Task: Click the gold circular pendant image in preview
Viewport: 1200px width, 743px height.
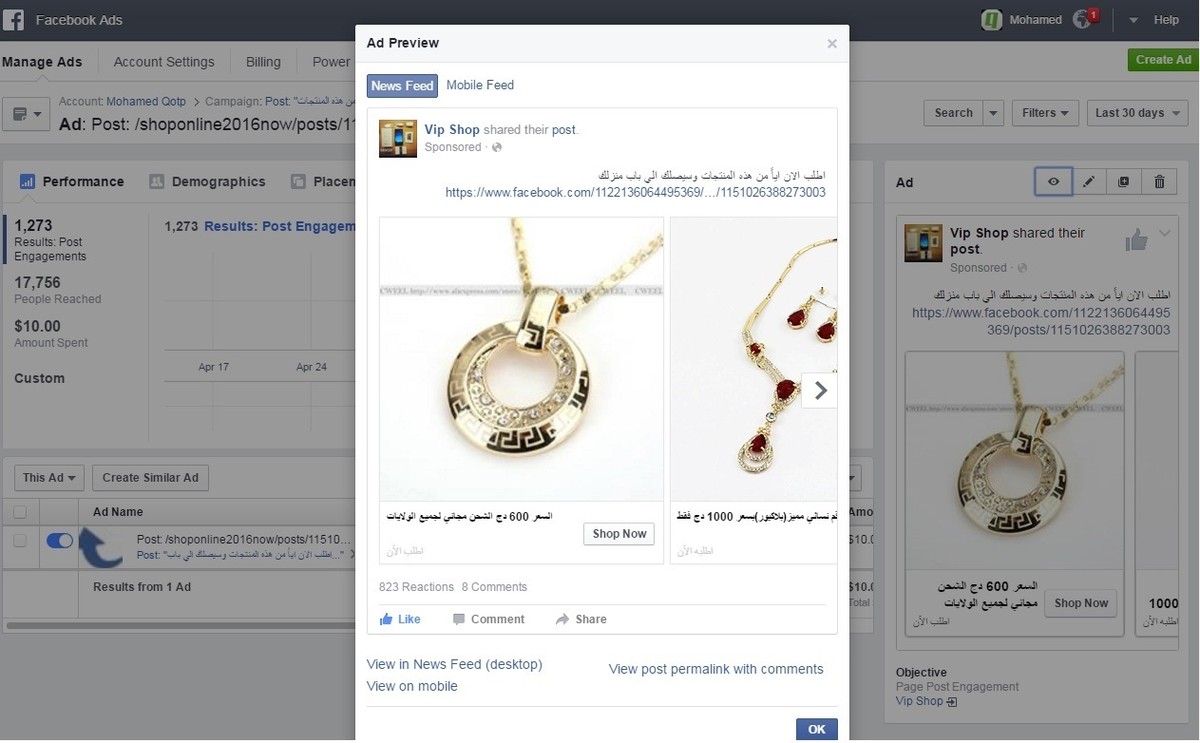Action: tap(522, 359)
